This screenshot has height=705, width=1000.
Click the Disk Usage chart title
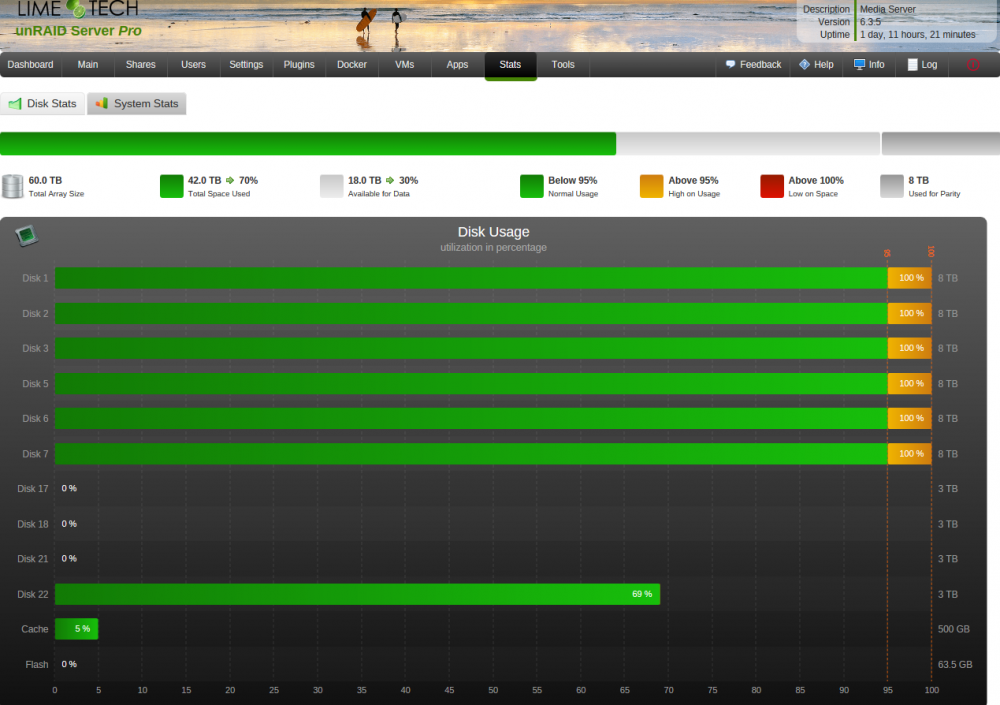[493, 232]
